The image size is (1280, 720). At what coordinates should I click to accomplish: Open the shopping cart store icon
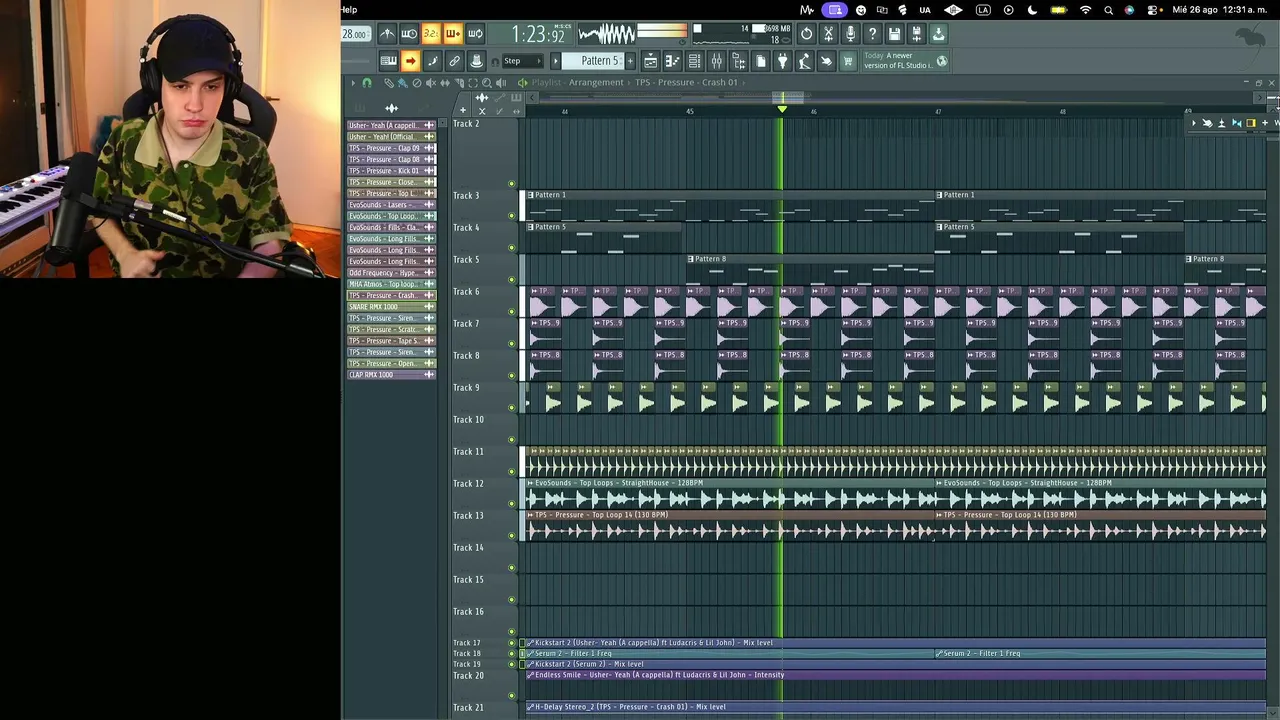point(848,61)
